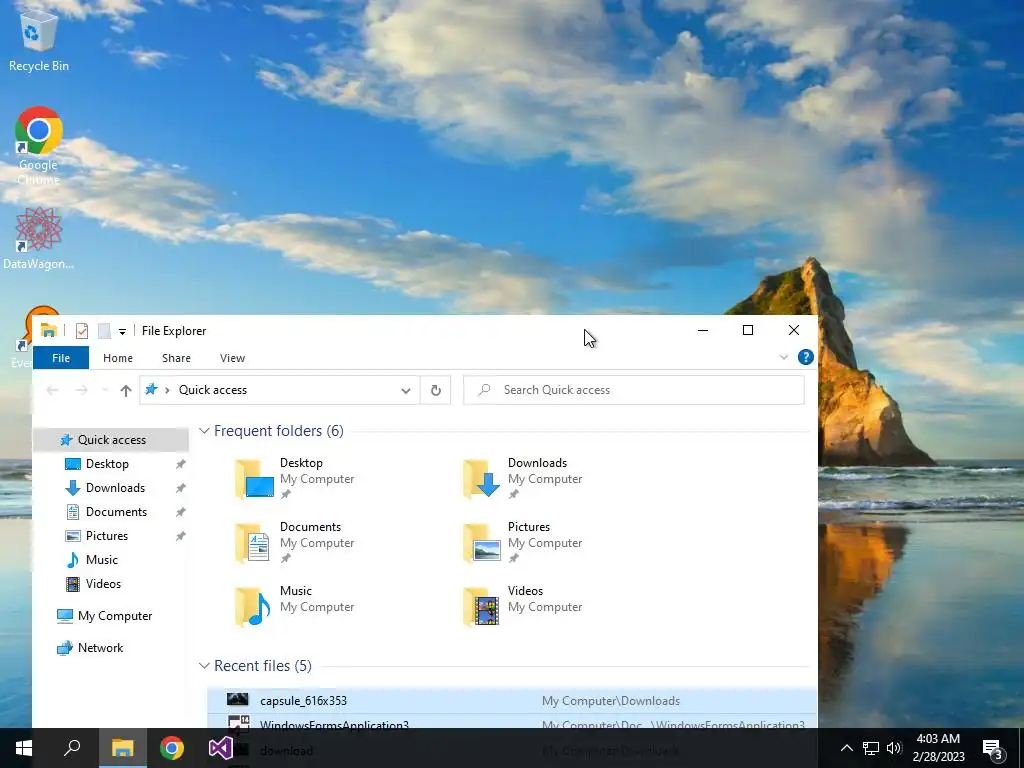Open the DataWagon desktop shortcut
The image size is (1024, 768).
click(x=39, y=238)
